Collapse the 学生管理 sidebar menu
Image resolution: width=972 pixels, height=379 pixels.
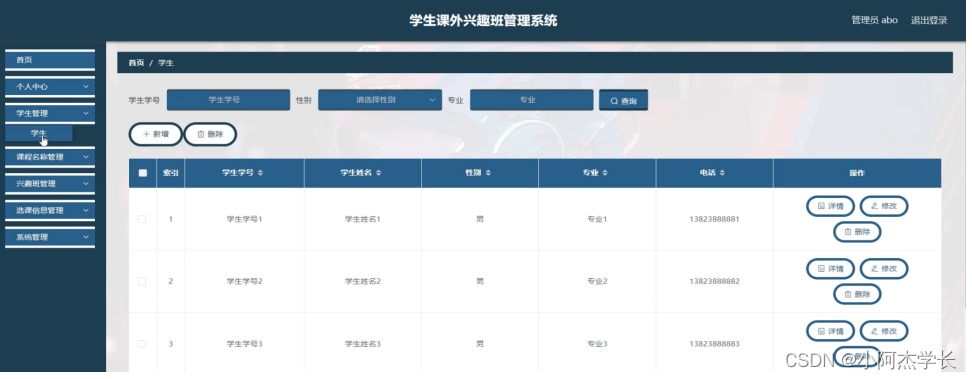[x=50, y=114]
